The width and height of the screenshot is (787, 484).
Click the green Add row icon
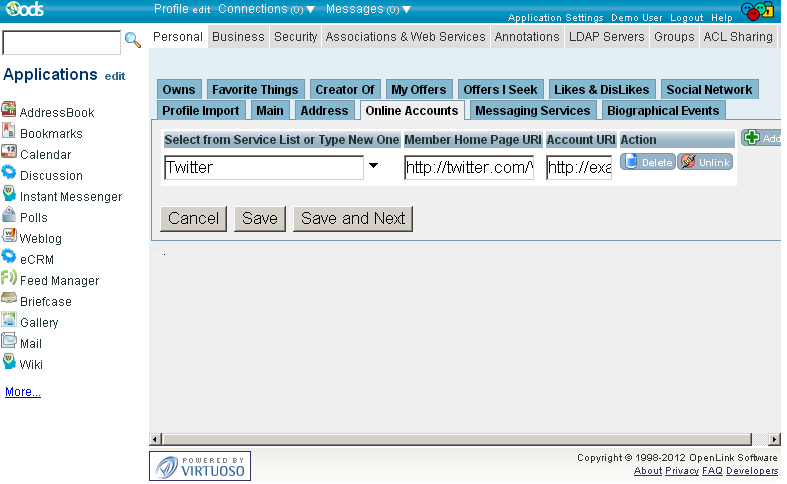point(751,138)
